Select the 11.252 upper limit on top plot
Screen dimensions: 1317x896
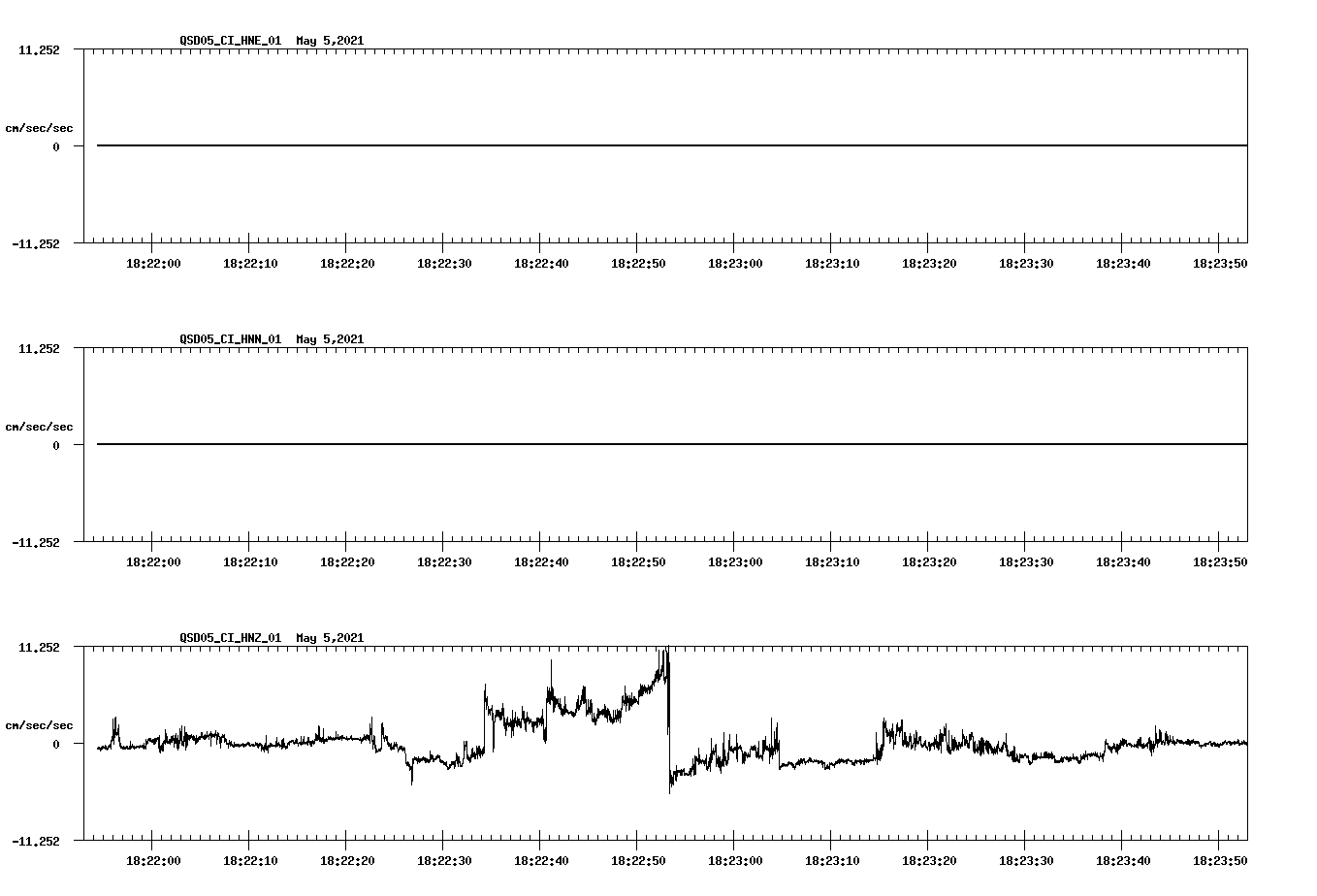[39, 48]
